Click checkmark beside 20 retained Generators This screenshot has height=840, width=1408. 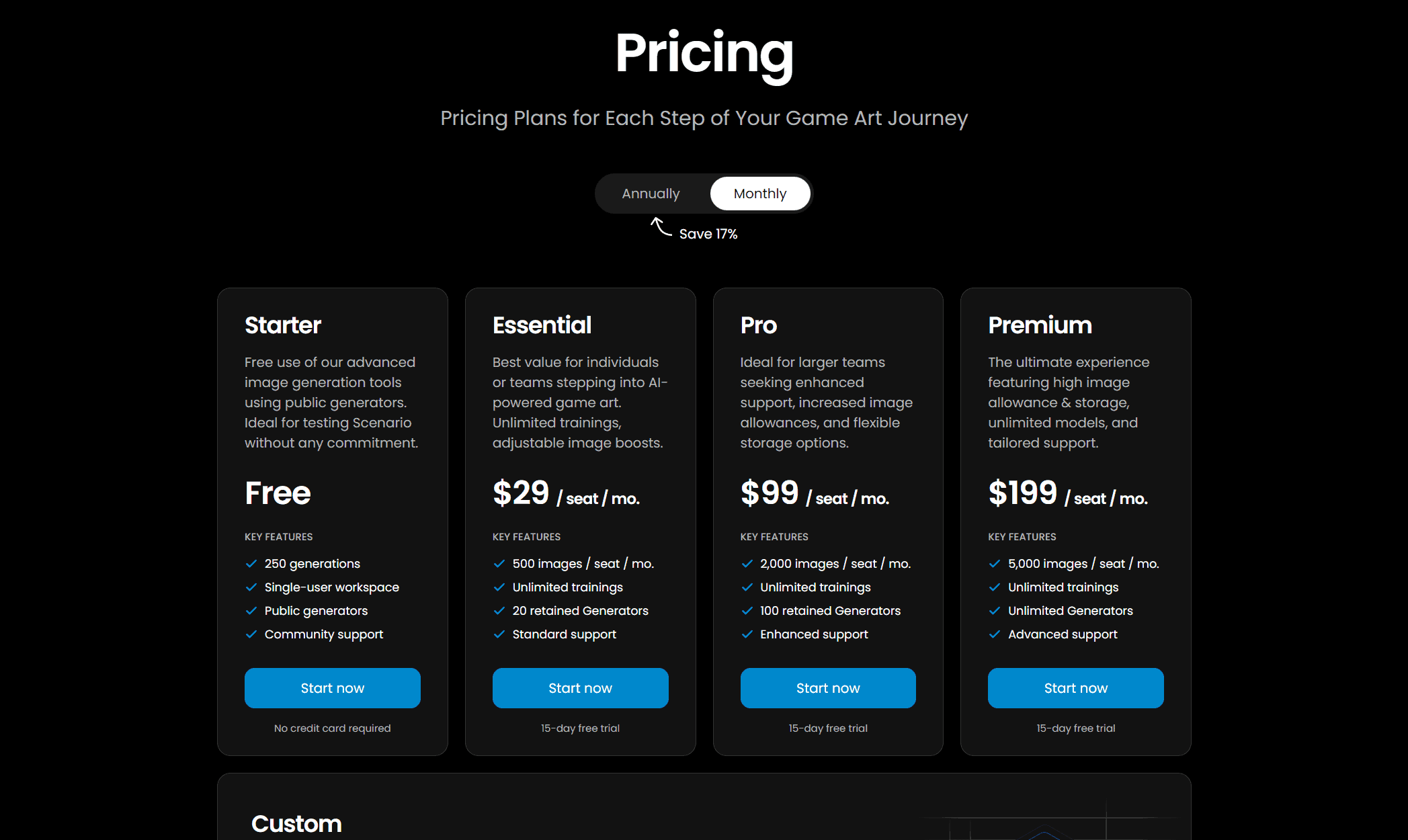499,611
